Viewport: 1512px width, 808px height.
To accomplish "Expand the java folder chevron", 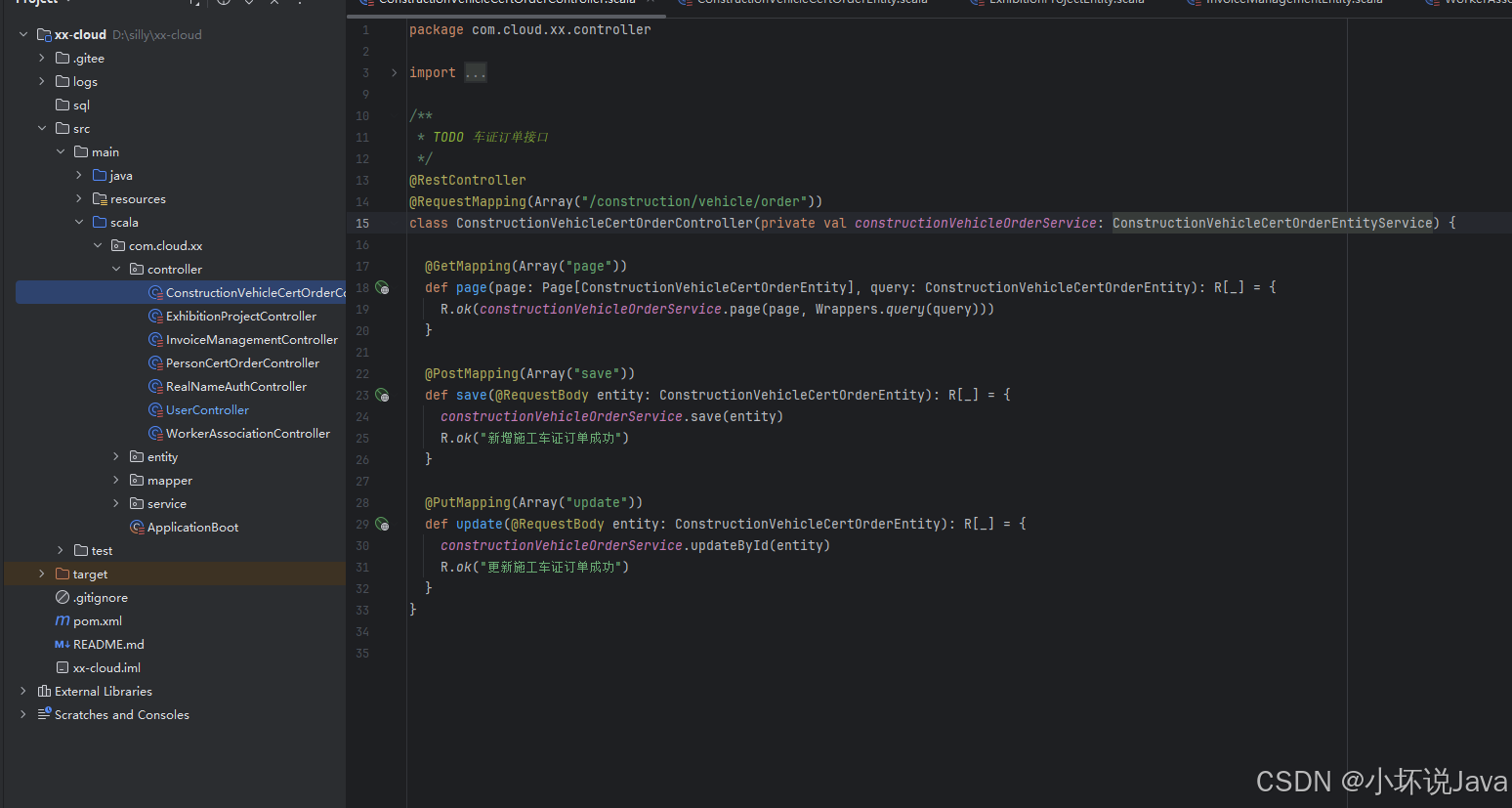I will 79,175.
